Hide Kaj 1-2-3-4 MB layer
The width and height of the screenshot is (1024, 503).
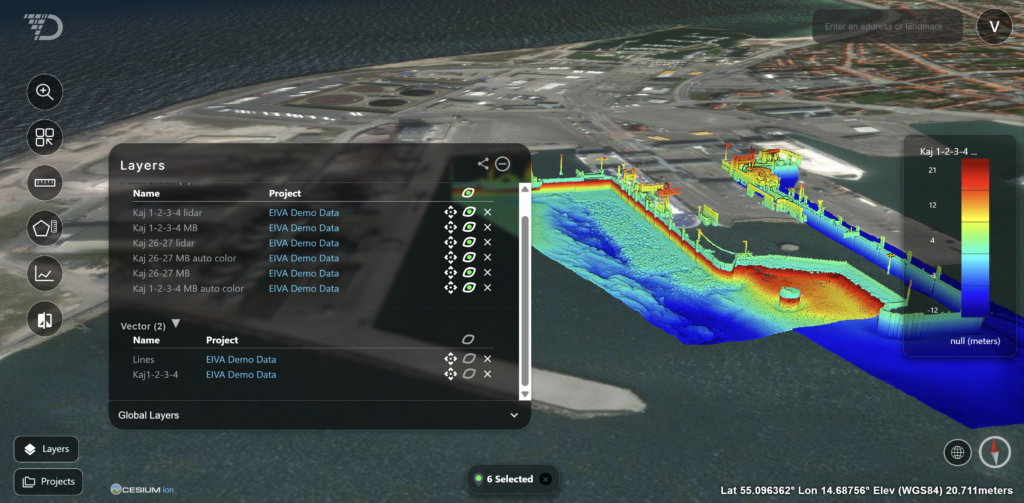(x=468, y=227)
